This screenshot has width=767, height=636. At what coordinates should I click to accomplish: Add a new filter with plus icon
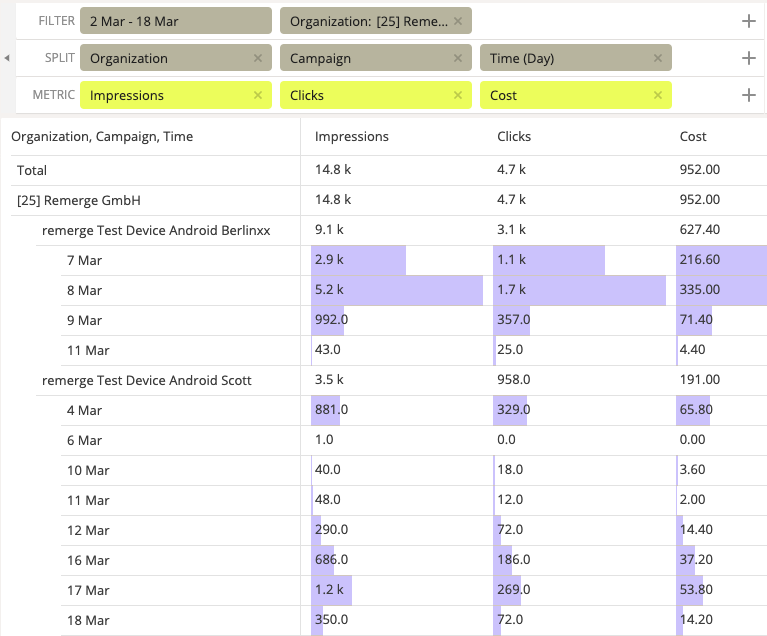pos(748,21)
